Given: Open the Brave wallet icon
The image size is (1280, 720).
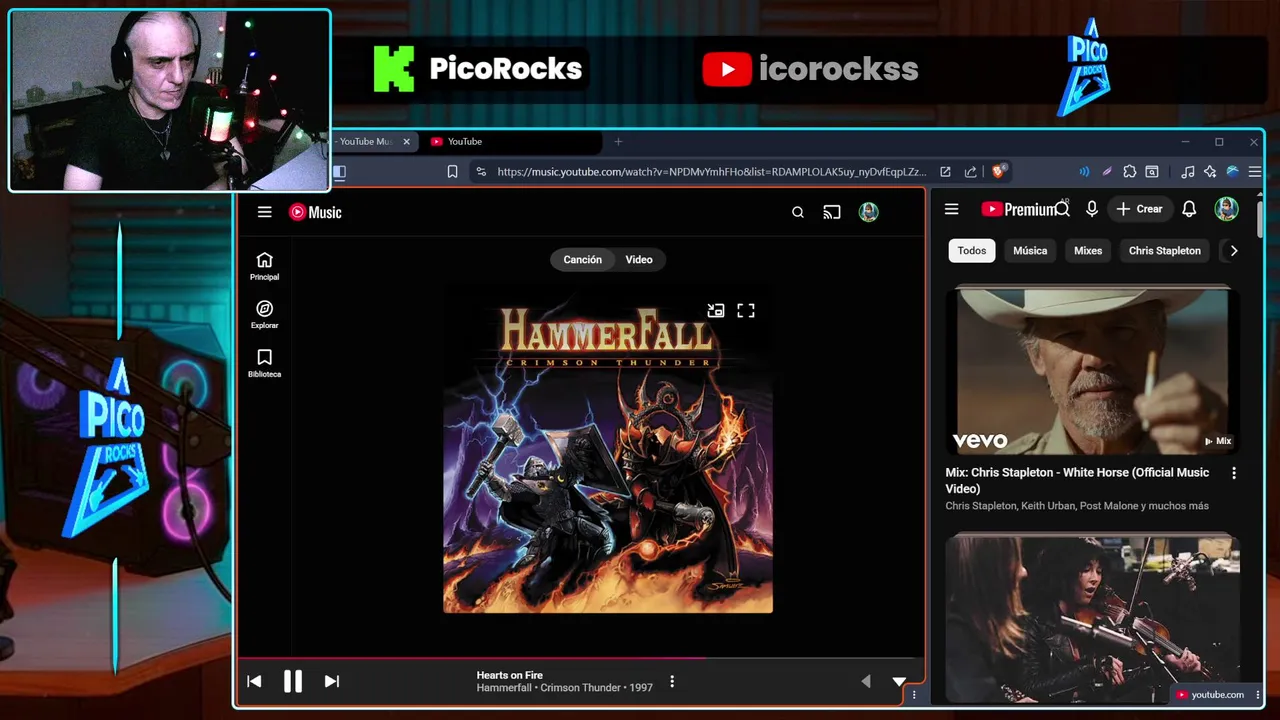Looking at the screenshot, I should coord(1152,172).
